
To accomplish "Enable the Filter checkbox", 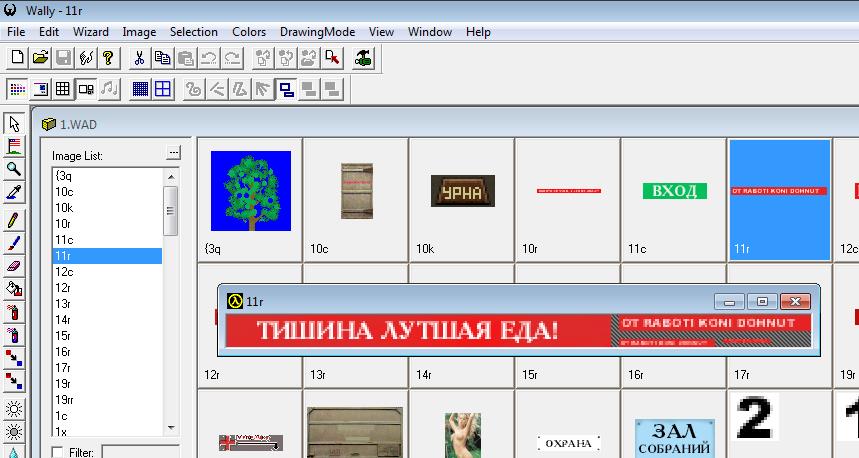I will tap(58, 452).
